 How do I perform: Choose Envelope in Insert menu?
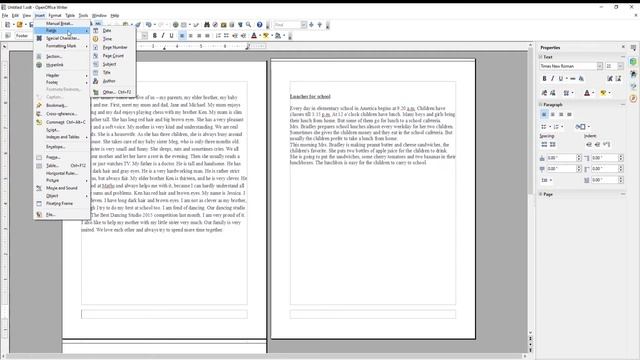(56, 147)
